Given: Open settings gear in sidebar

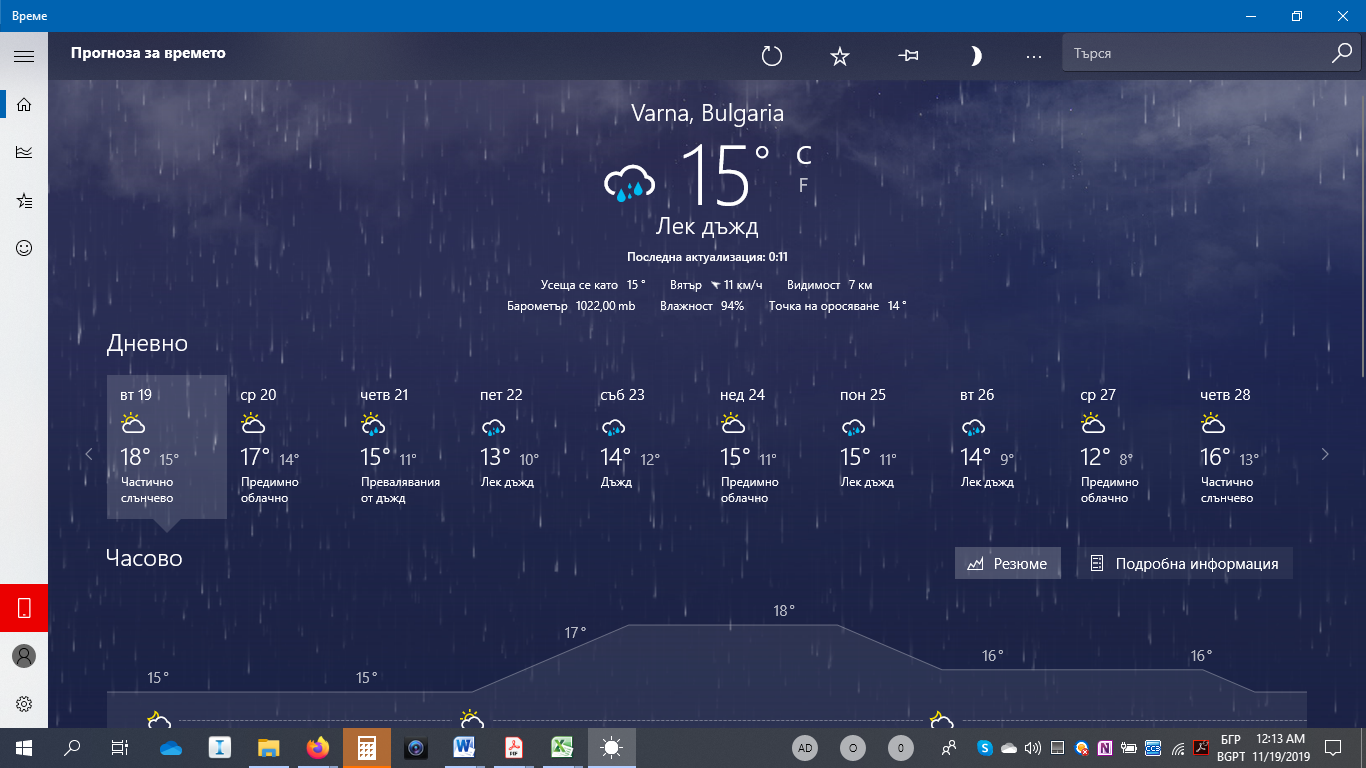Looking at the screenshot, I should click(24, 704).
